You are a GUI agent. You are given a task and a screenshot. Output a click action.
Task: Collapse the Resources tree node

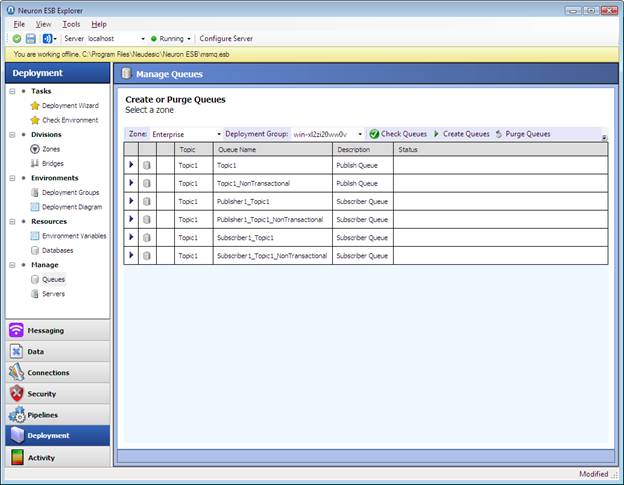coord(12,221)
